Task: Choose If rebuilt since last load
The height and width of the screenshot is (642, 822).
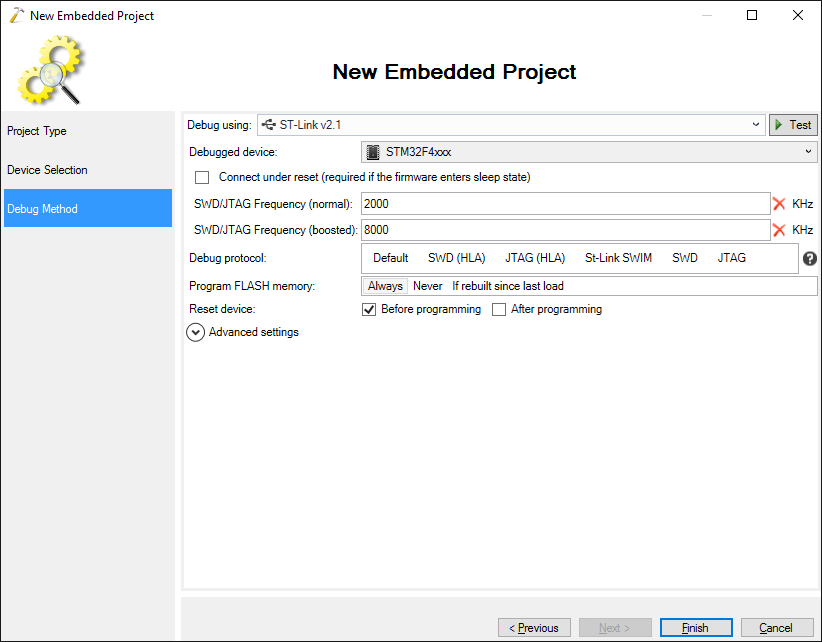Action: click(508, 286)
